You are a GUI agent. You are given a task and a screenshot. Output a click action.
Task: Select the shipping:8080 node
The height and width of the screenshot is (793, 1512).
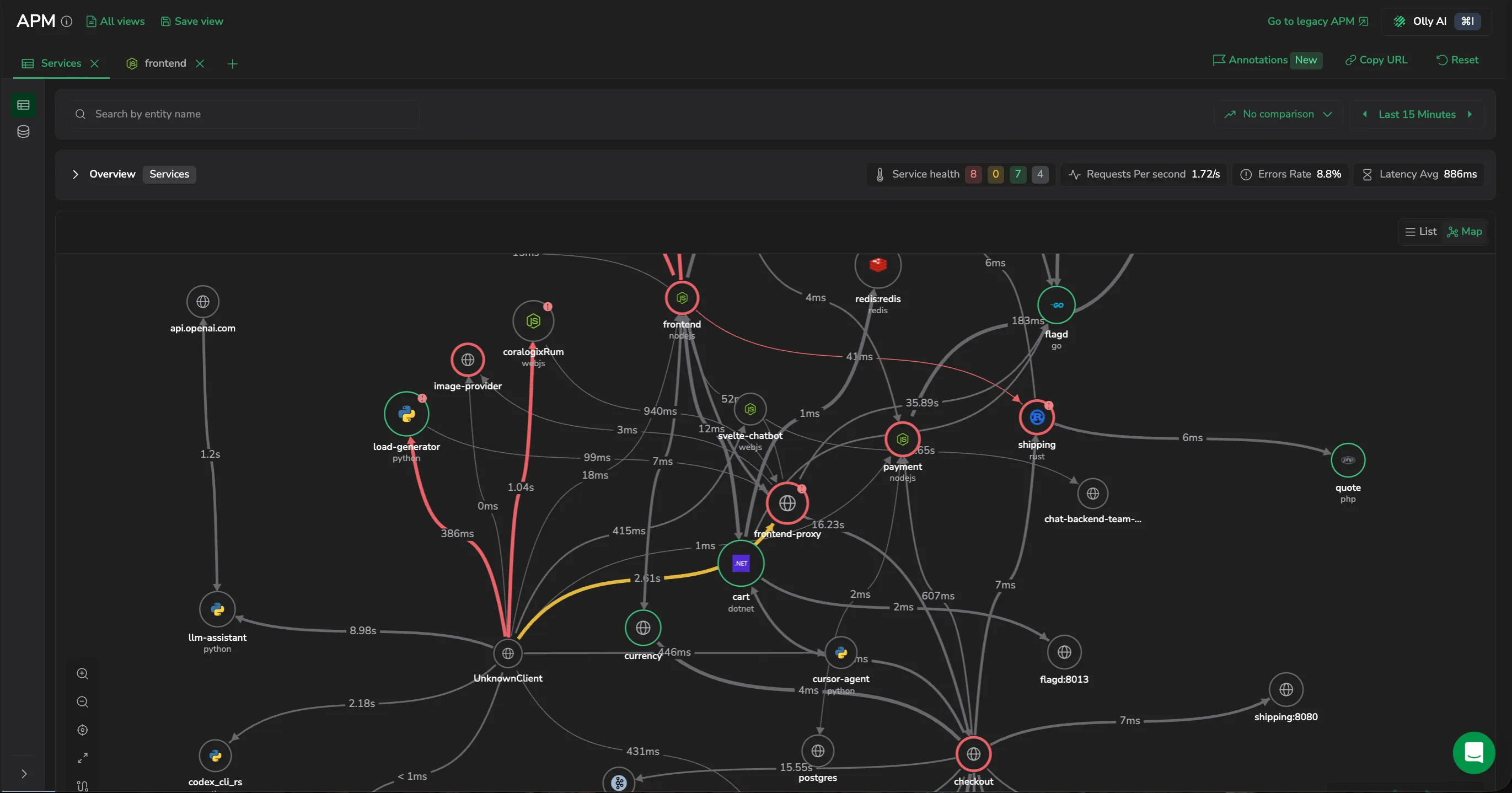click(x=1285, y=690)
